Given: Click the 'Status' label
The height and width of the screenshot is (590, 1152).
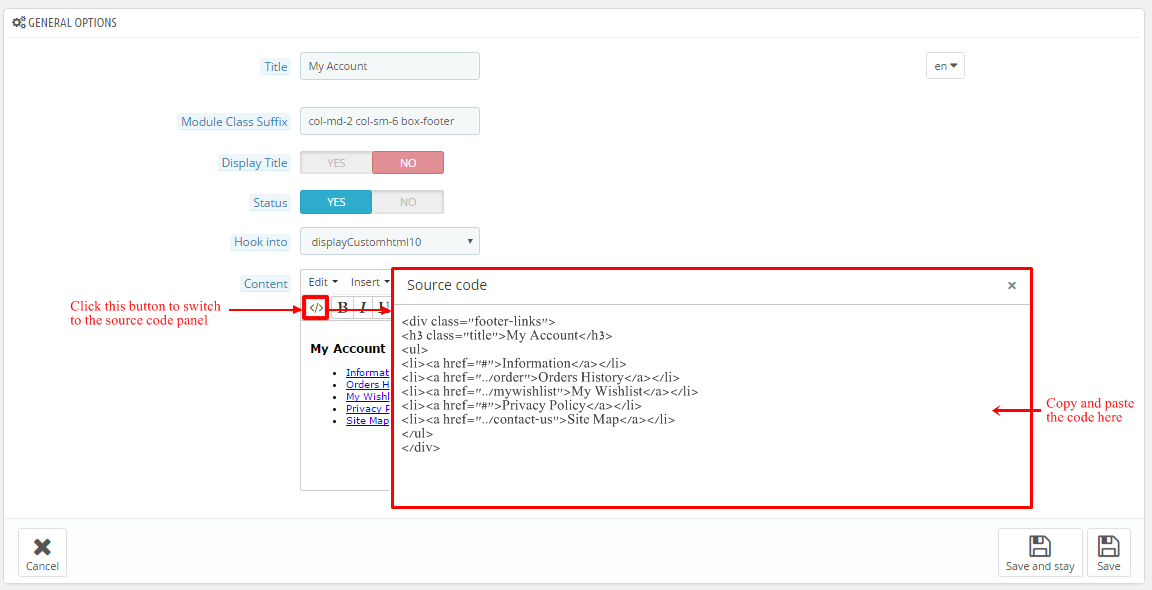Looking at the screenshot, I should (270, 203).
